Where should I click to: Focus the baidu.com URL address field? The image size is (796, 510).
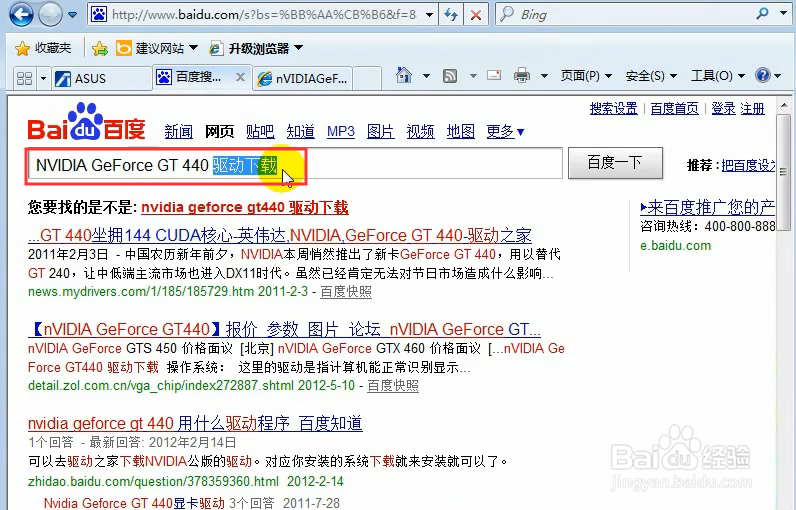(x=264, y=15)
